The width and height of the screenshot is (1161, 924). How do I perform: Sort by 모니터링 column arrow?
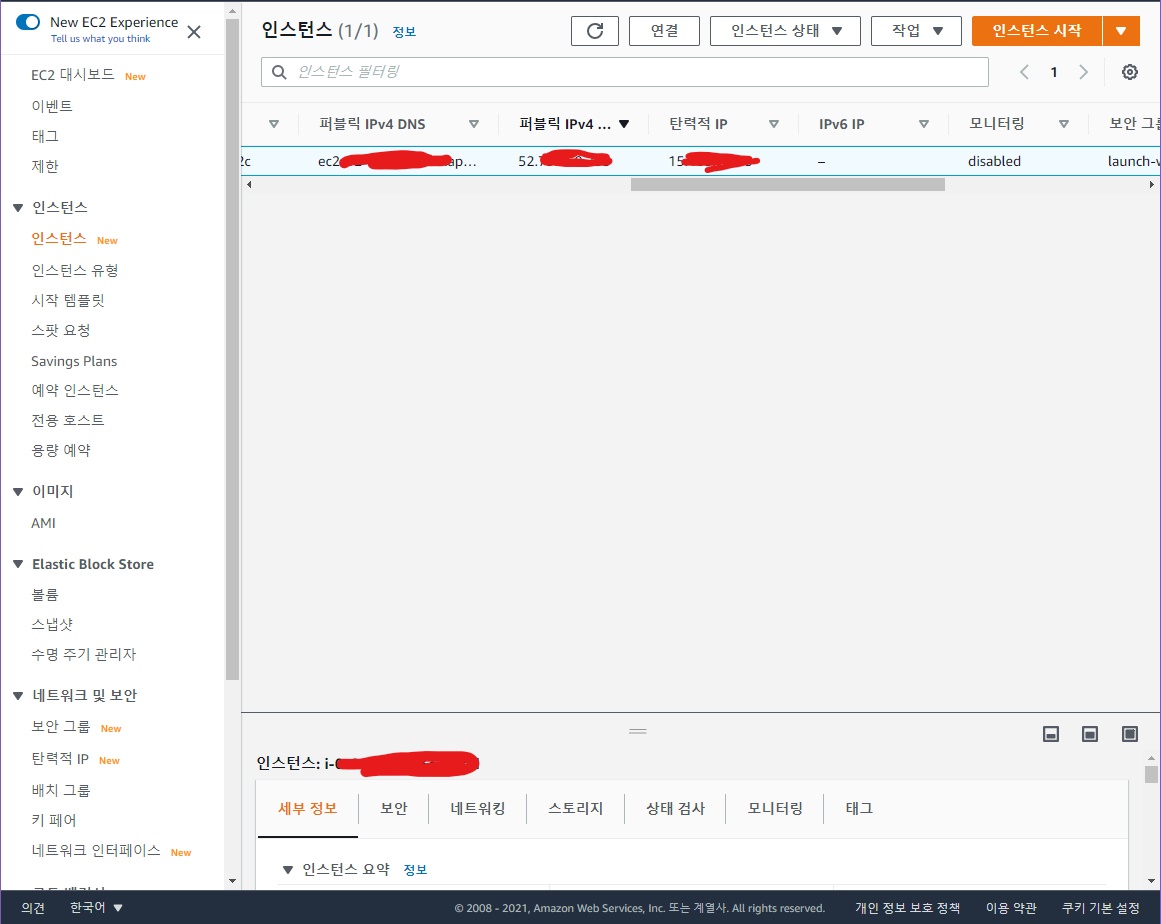pyautogui.click(x=1063, y=124)
